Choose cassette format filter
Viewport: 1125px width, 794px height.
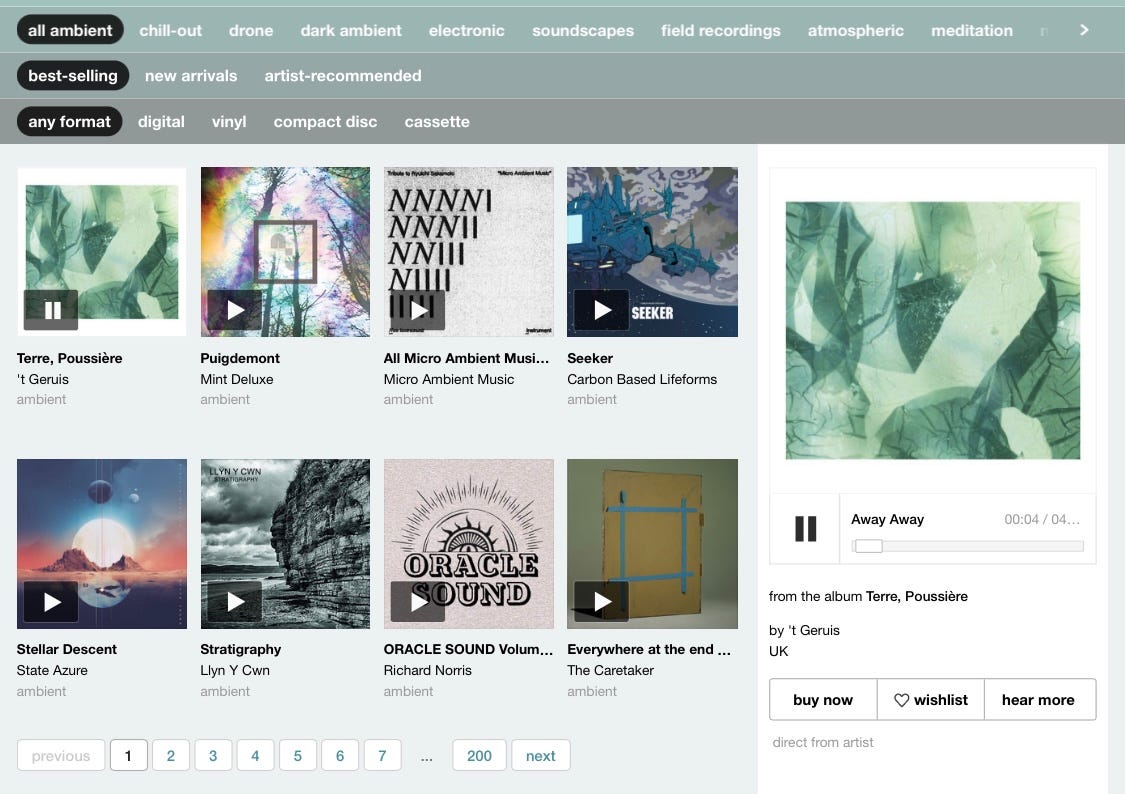[437, 121]
